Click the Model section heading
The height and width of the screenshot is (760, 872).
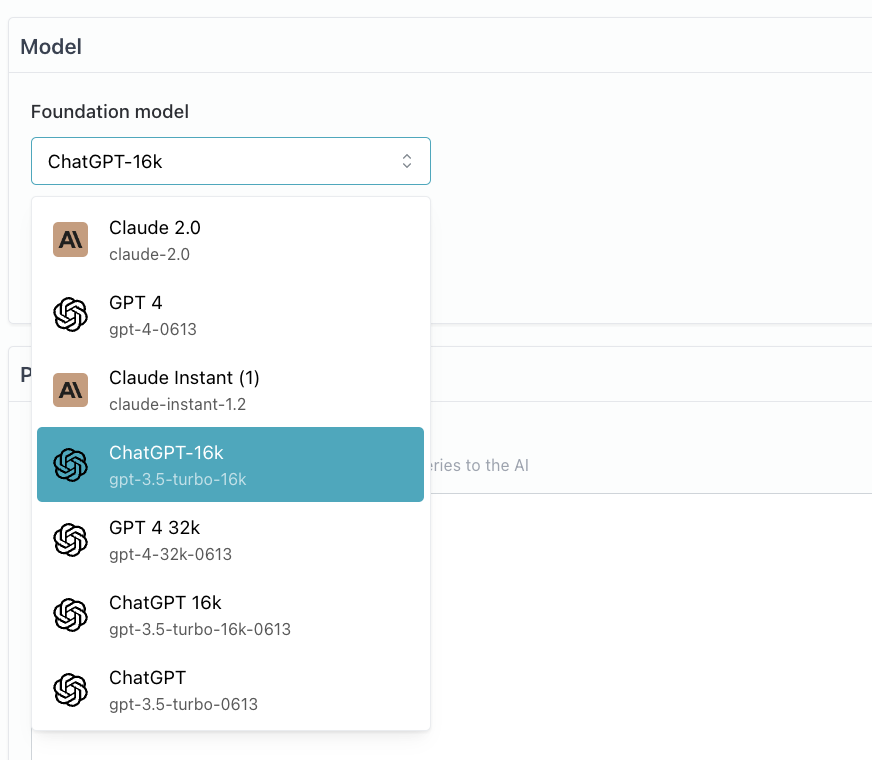coord(51,47)
